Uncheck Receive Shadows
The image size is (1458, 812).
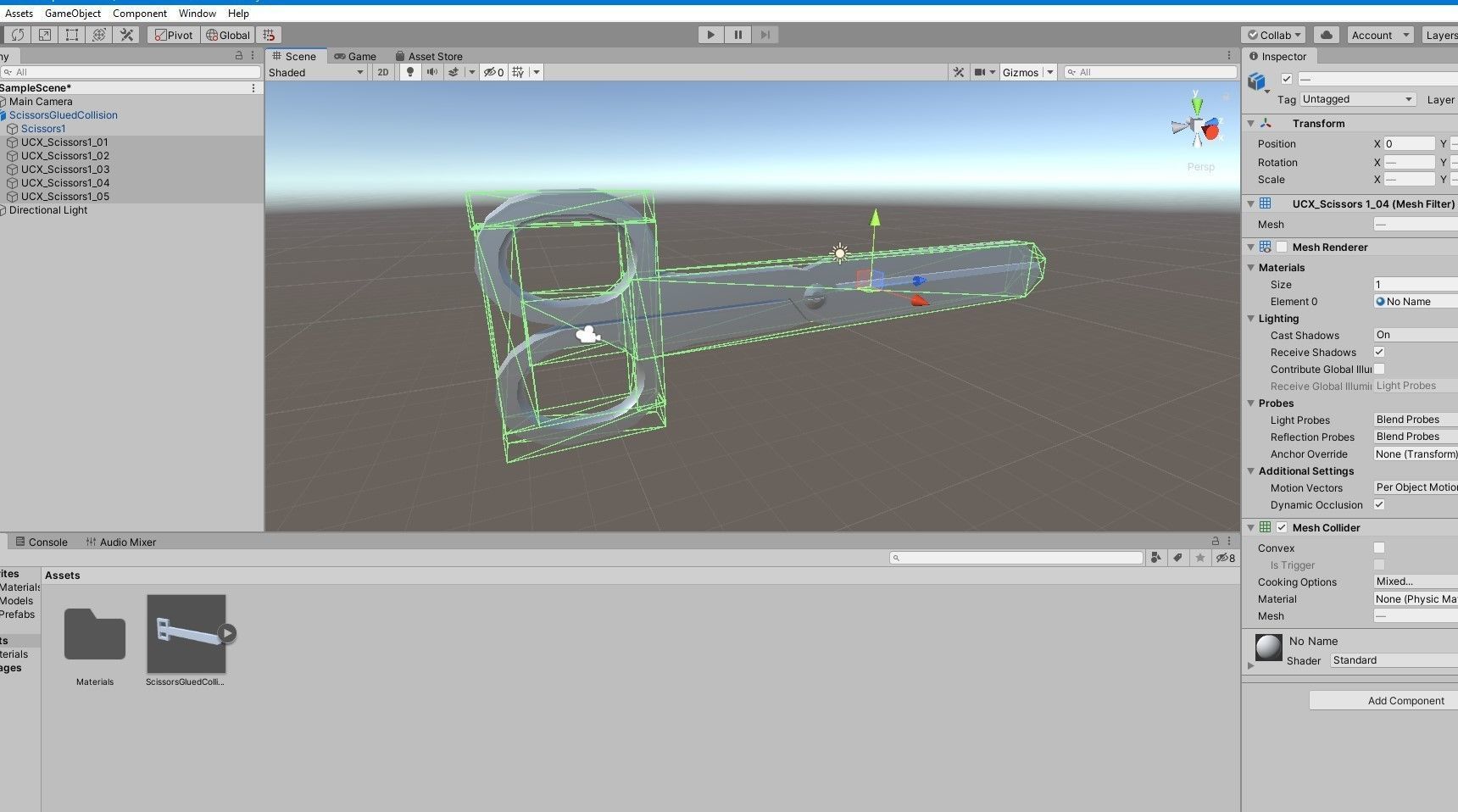(x=1379, y=352)
